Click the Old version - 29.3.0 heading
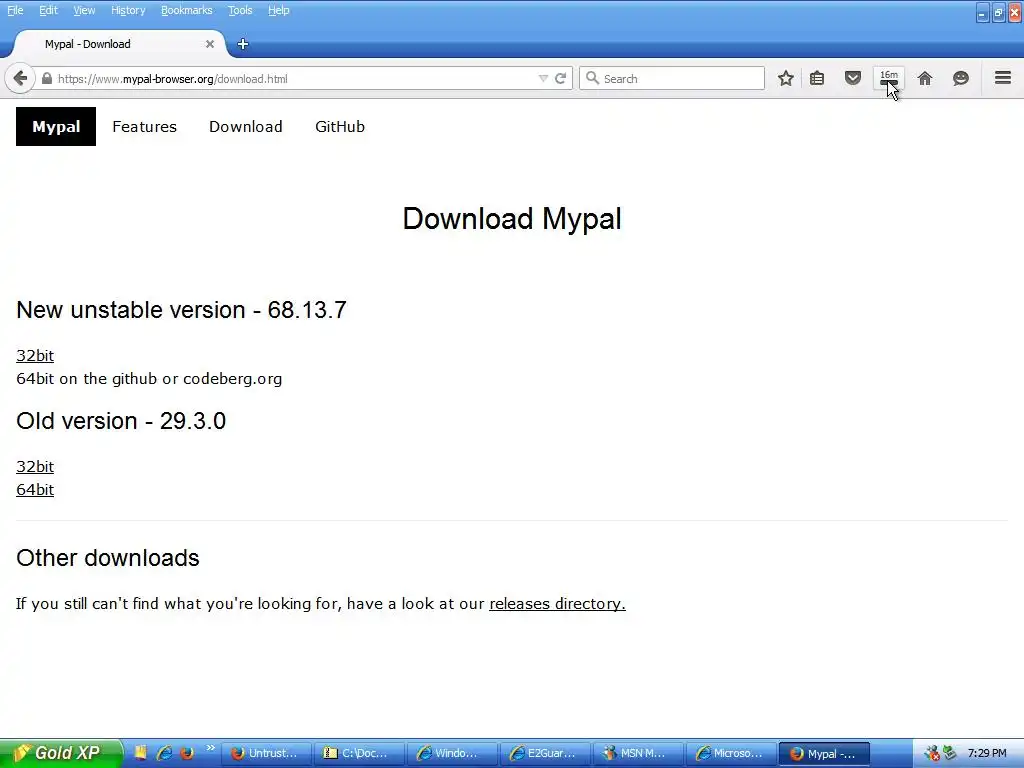The width and height of the screenshot is (1024, 768). coord(121,421)
